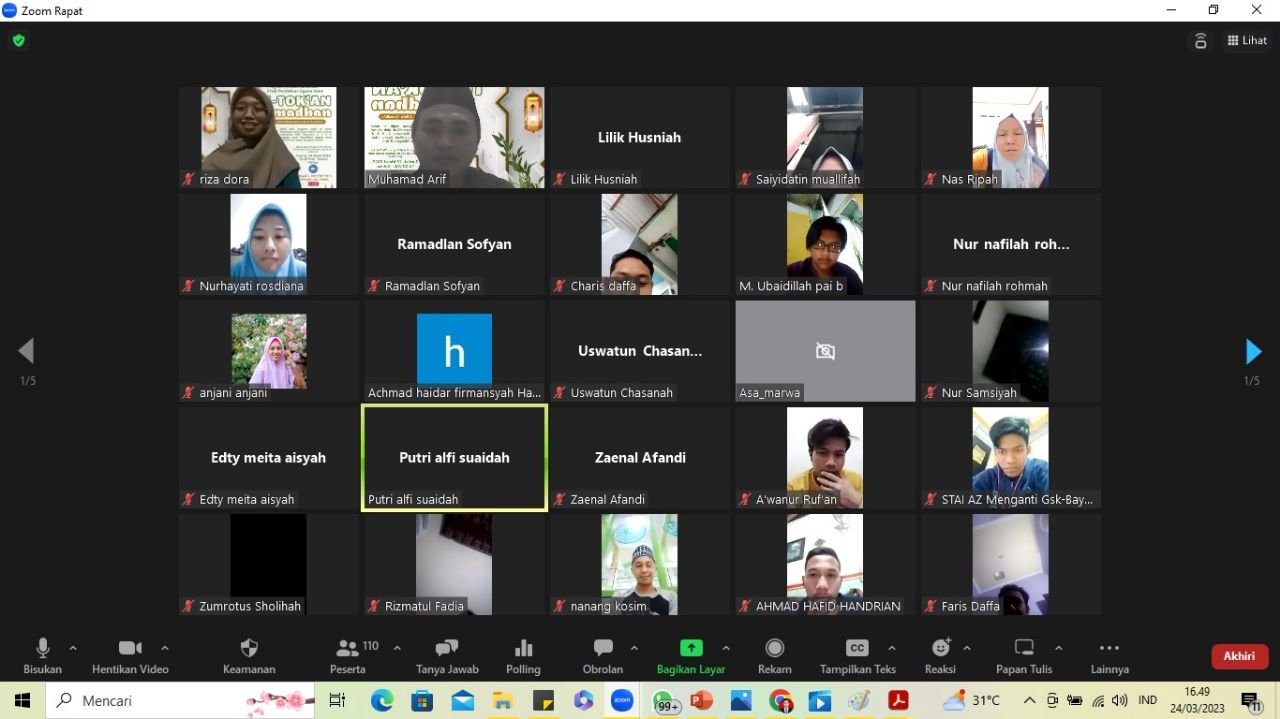The height and width of the screenshot is (719, 1280).
Task: Open the Lihat view menu
Action: click(1247, 41)
